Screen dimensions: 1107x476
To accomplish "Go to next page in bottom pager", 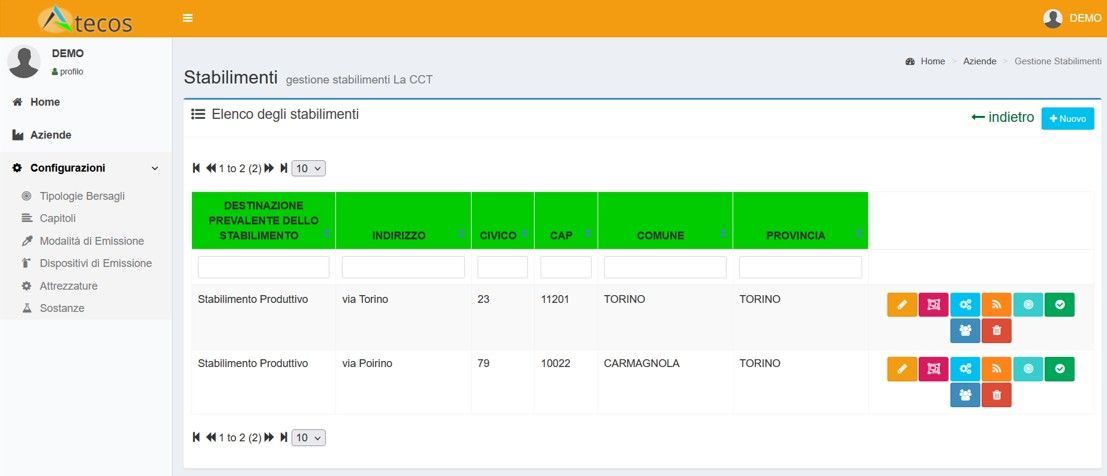I will point(269,437).
